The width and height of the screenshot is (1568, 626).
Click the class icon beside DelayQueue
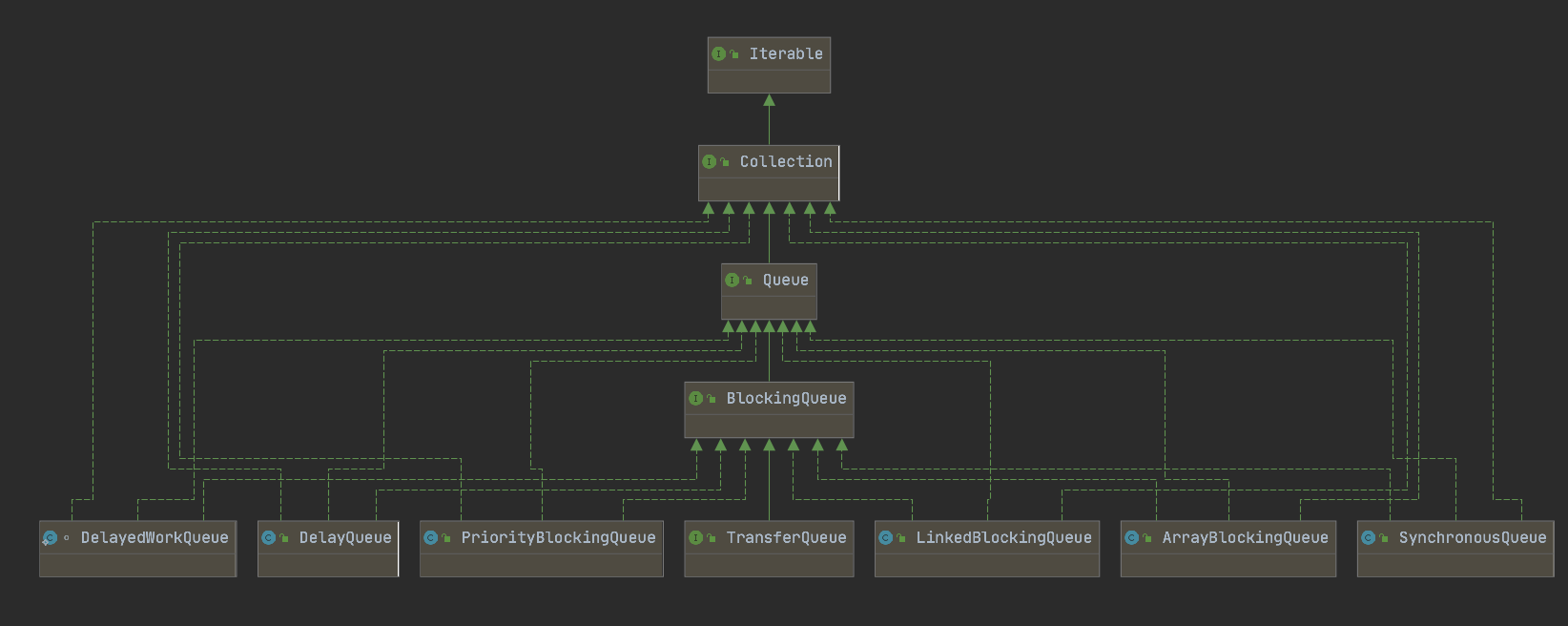click(x=269, y=538)
